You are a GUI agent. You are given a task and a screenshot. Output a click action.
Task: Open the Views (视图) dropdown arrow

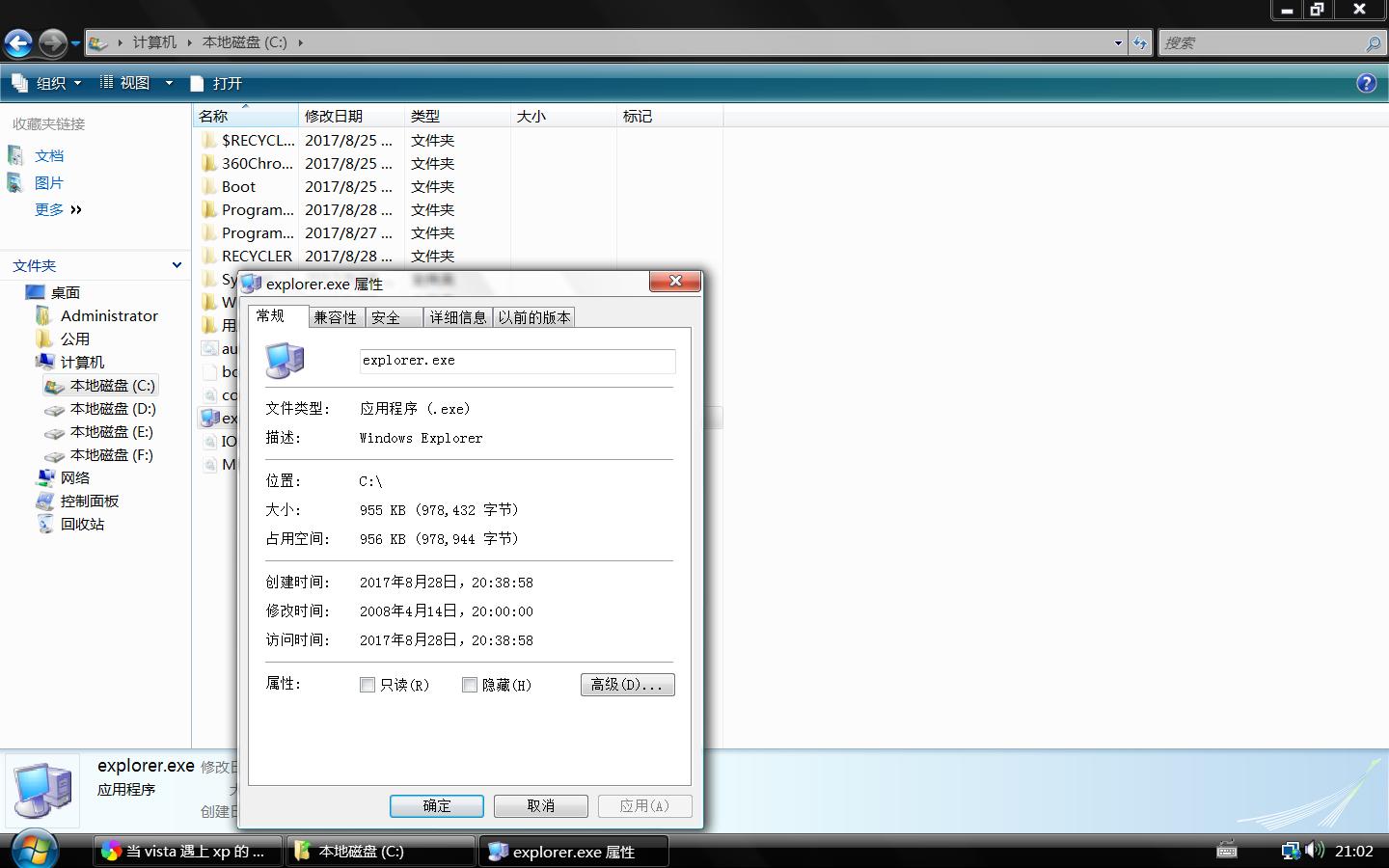pos(169,83)
